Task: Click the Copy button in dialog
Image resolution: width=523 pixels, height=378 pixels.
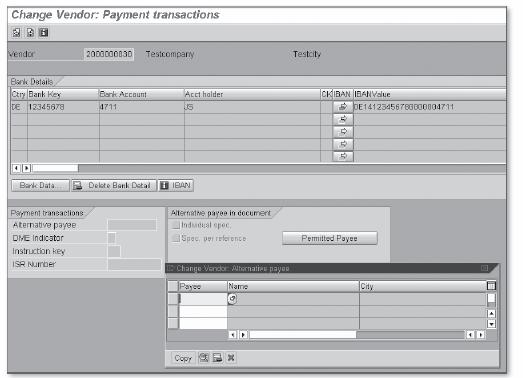Action: coord(183,358)
